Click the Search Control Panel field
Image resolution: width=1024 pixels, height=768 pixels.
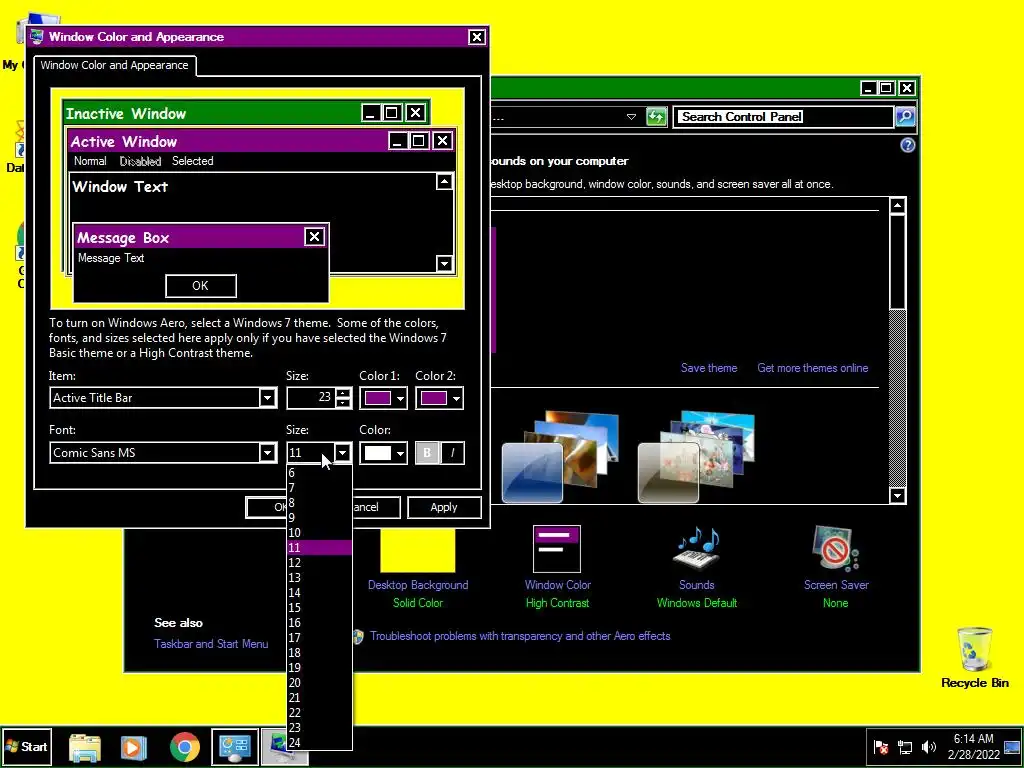click(783, 117)
